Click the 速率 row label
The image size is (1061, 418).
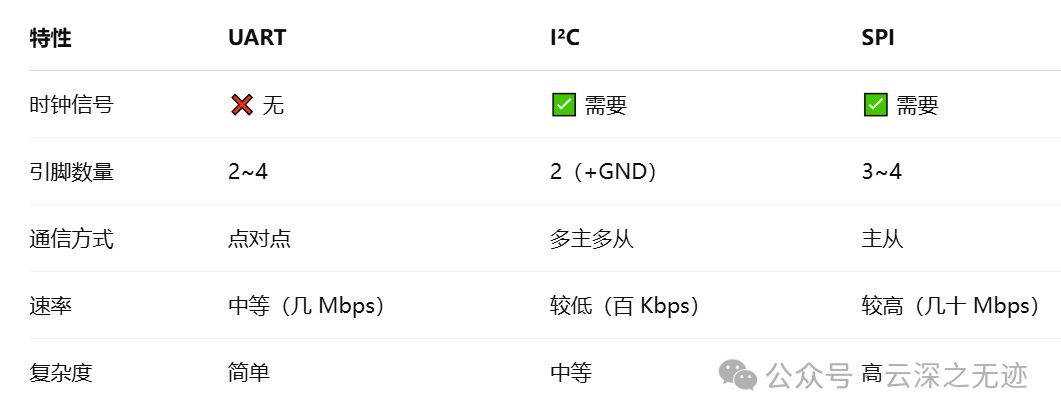point(51,306)
